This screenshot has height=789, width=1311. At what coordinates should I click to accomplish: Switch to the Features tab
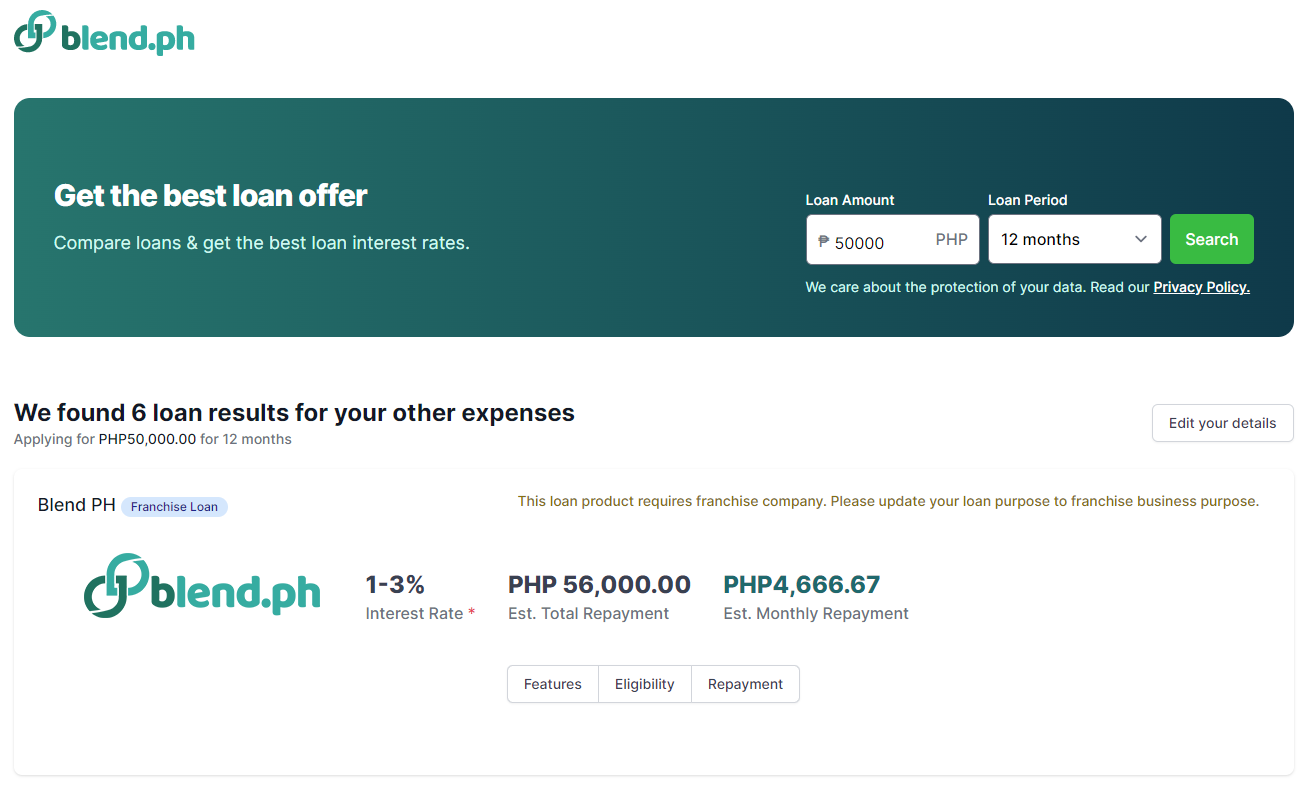[x=552, y=684]
